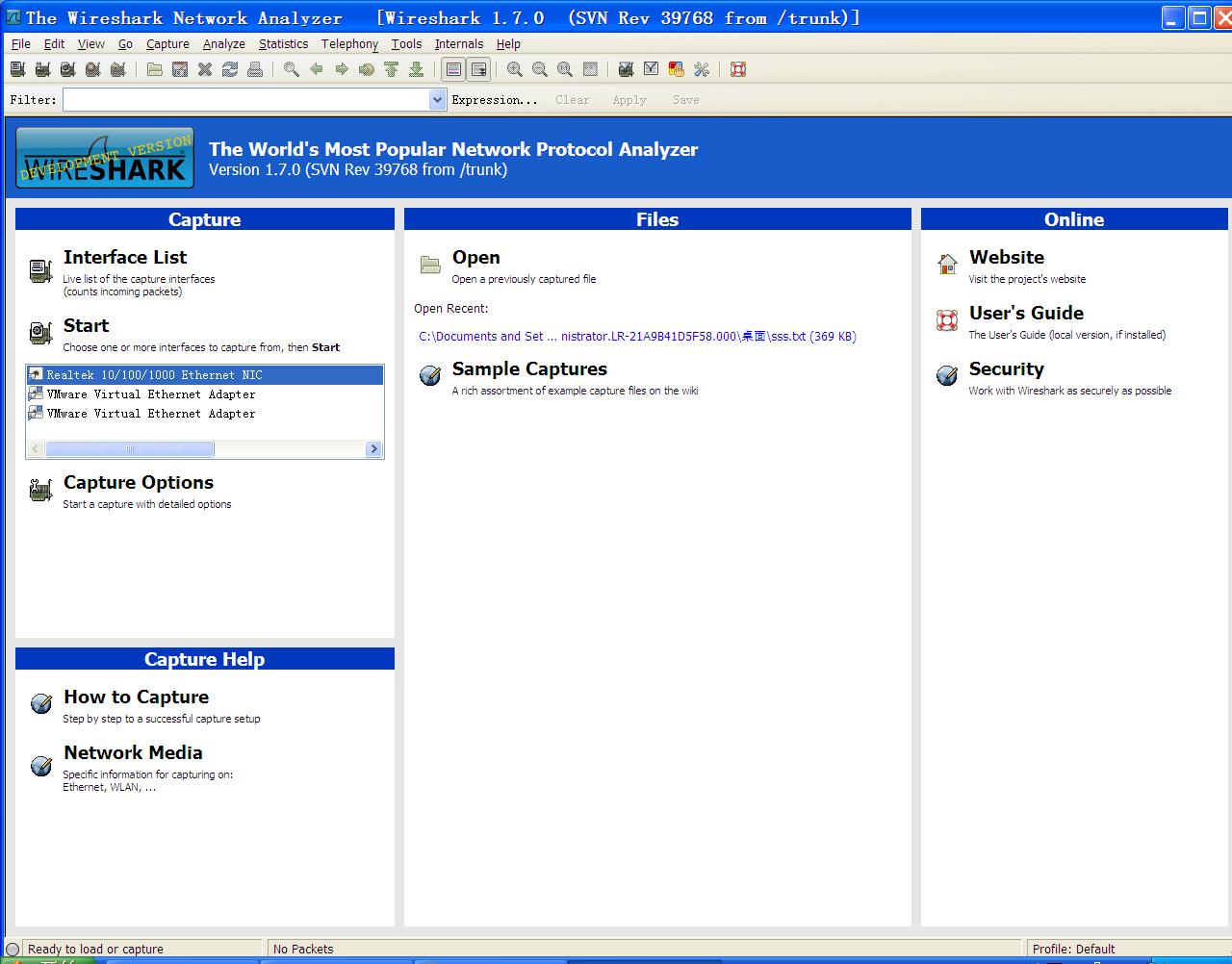
Task: Open find packet with magnifier icon
Action: [x=291, y=69]
